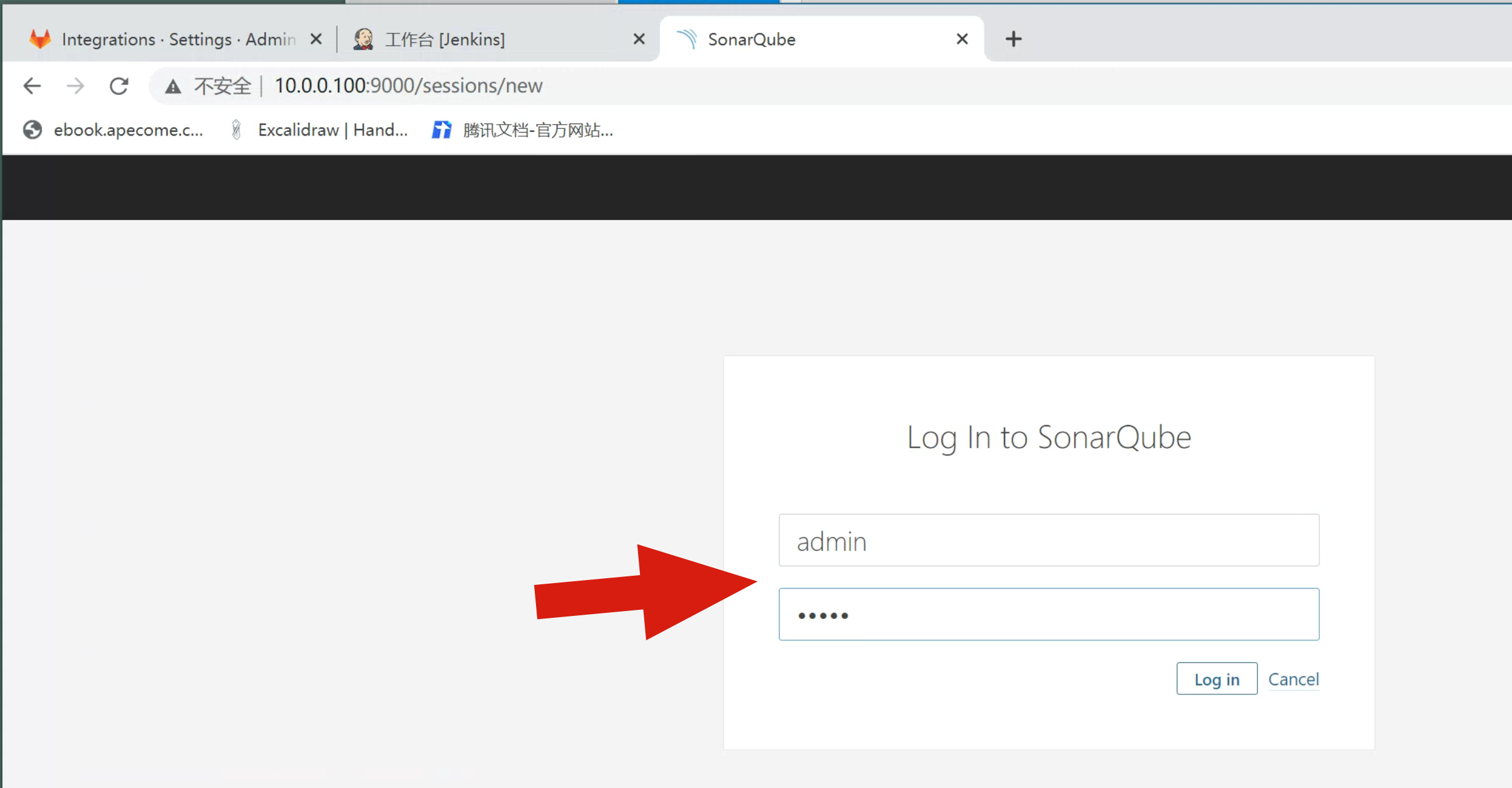Open the Tencent Docs bookmark
This screenshot has height=788, width=1512.
pyautogui.click(x=523, y=130)
